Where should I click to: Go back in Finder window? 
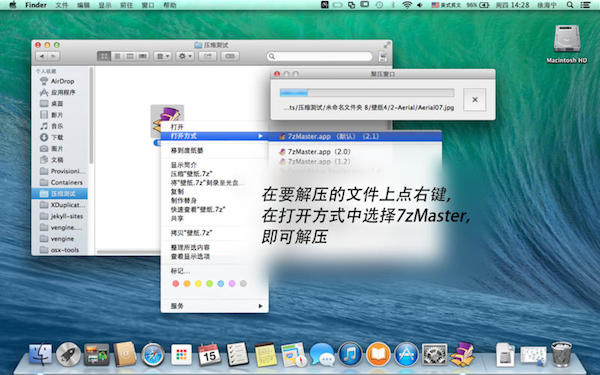pos(42,56)
